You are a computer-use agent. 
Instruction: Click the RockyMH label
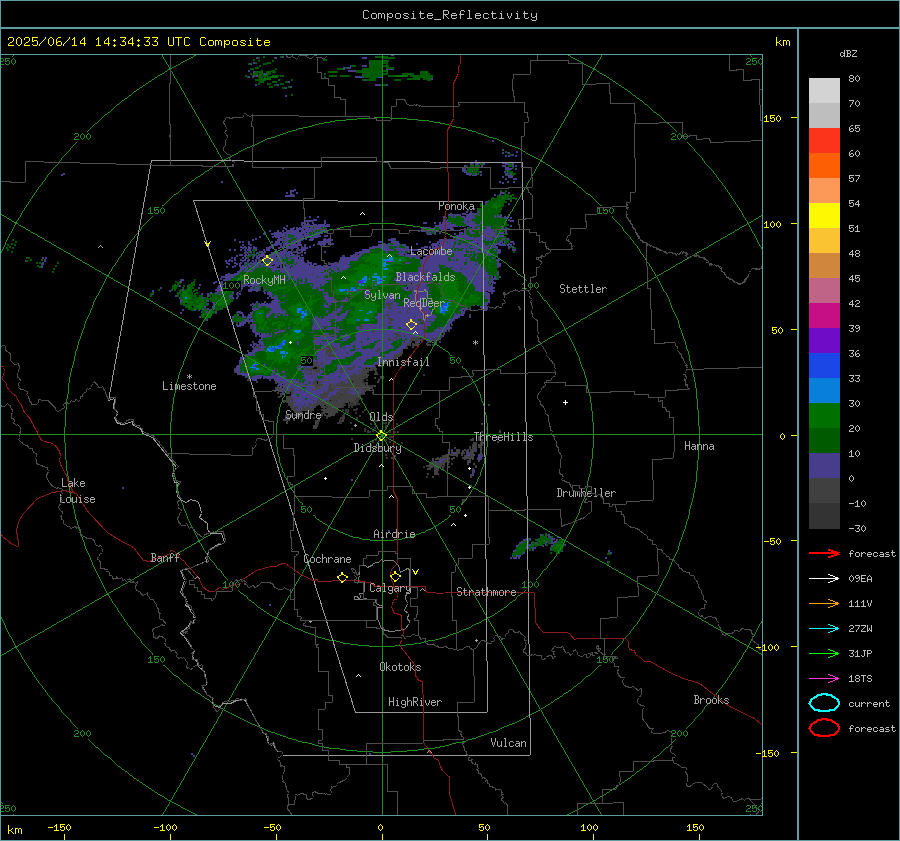coord(264,280)
